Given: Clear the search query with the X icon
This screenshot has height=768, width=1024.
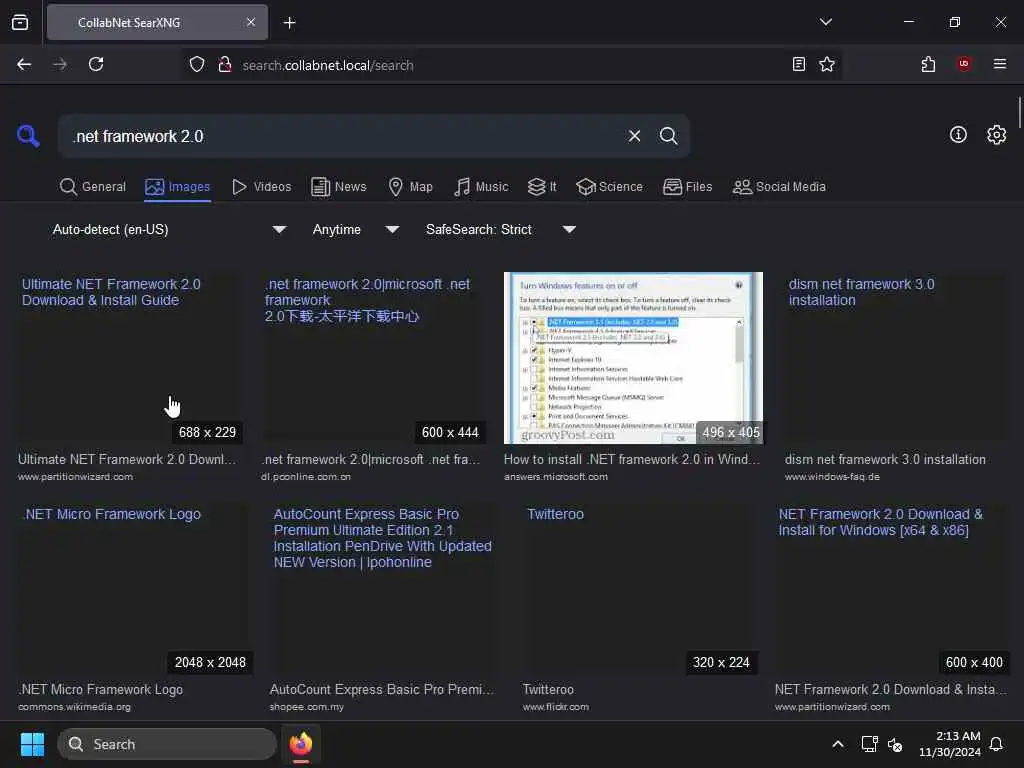Looking at the screenshot, I should click(634, 136).
